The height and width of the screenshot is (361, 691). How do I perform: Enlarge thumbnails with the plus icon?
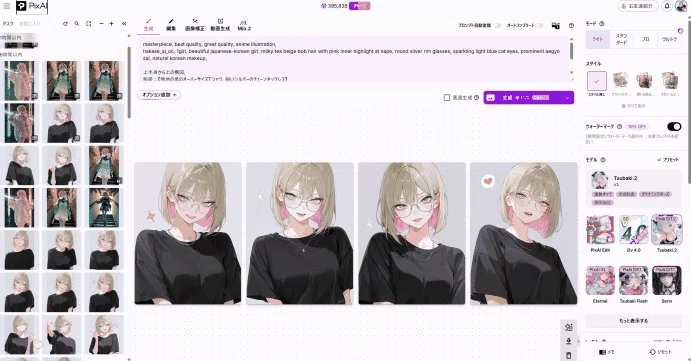tap(111, 24)
